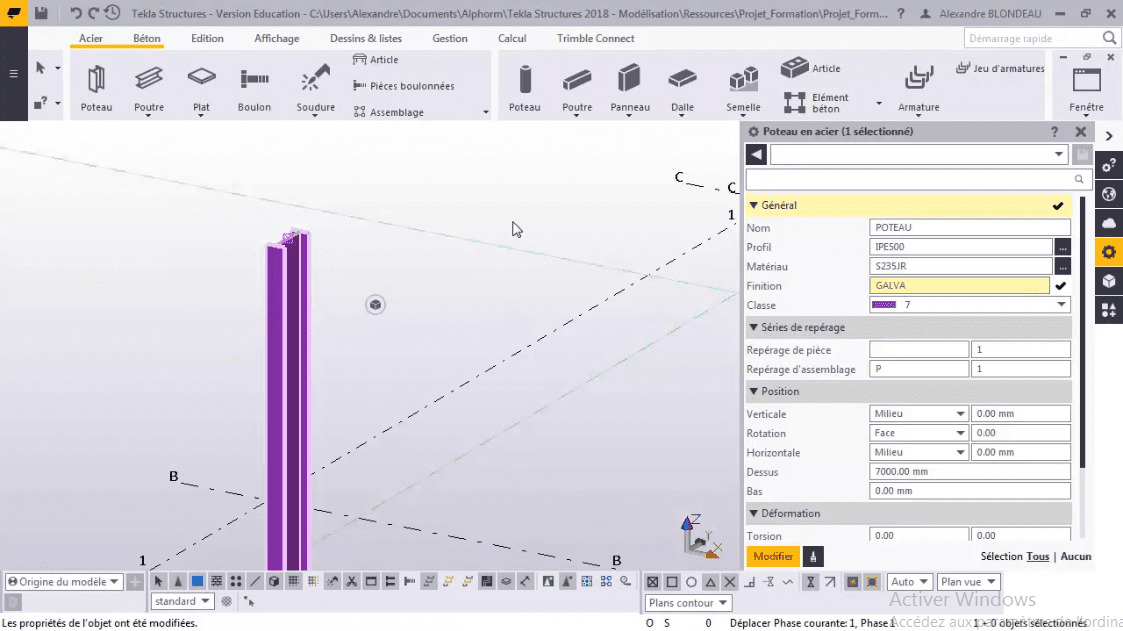Click the Modifier button
This screenshot has height=631, width=1123.
(x=773, y=557)
